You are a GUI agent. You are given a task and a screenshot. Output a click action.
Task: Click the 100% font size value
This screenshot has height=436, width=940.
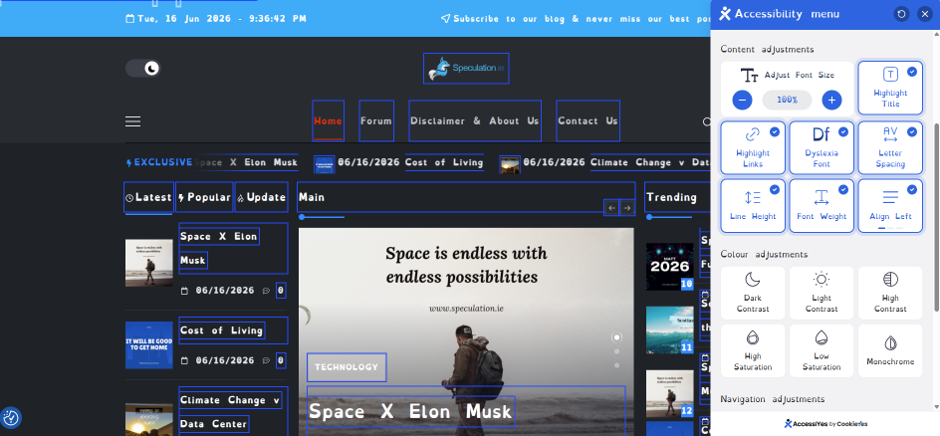point(787,100)
